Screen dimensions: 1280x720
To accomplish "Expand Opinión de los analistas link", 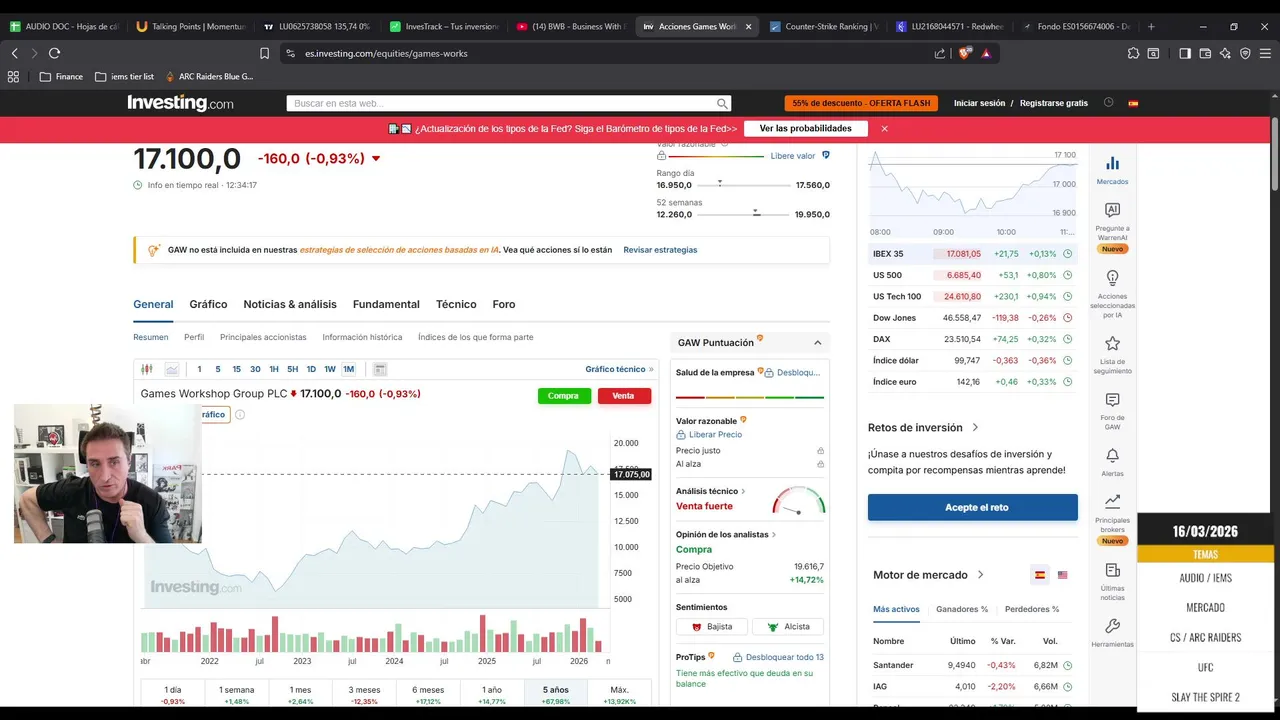I will (726, 535).
